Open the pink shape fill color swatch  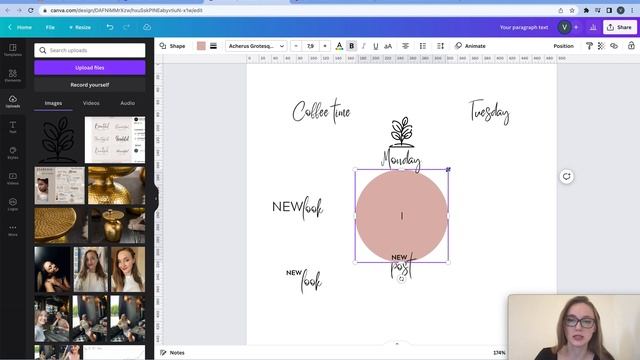point(201,46)
